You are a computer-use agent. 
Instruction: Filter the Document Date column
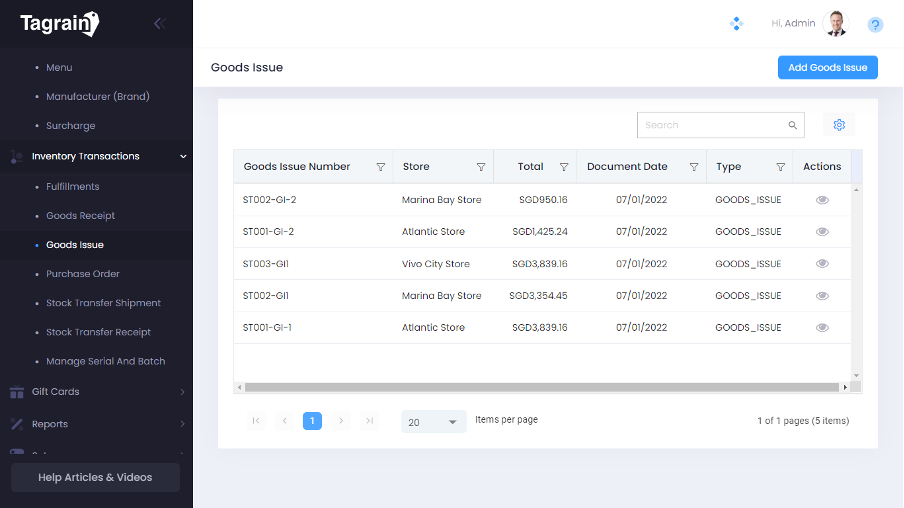[694, 167]
